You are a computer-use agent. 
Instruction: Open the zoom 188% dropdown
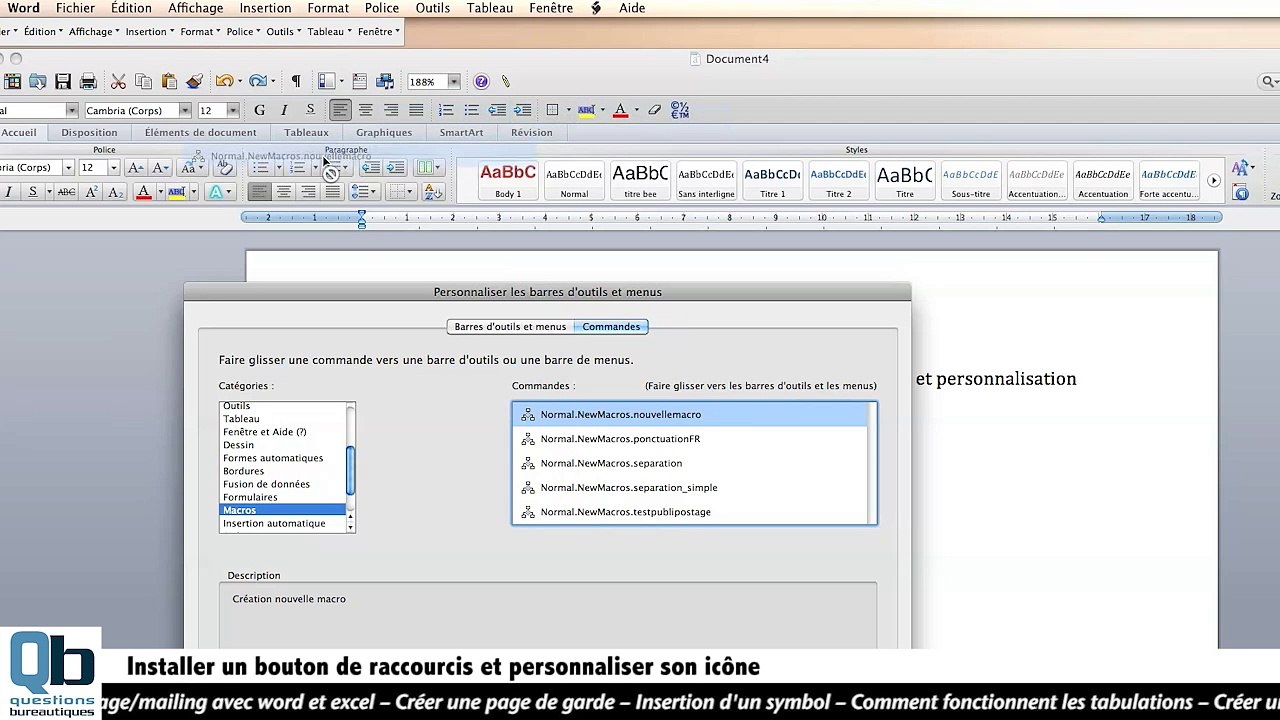point(453,82)
